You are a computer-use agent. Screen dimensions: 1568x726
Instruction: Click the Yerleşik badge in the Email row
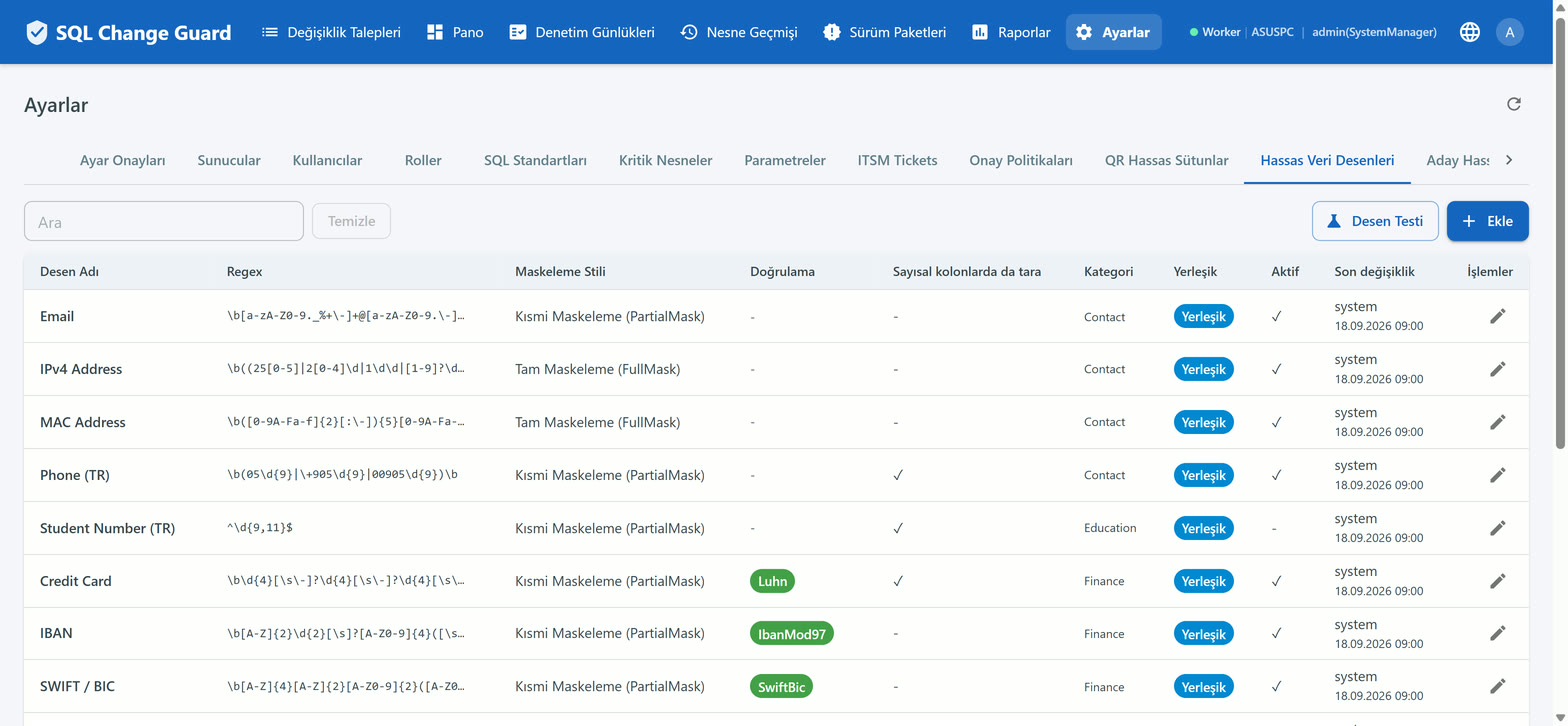click(1204, 316)
